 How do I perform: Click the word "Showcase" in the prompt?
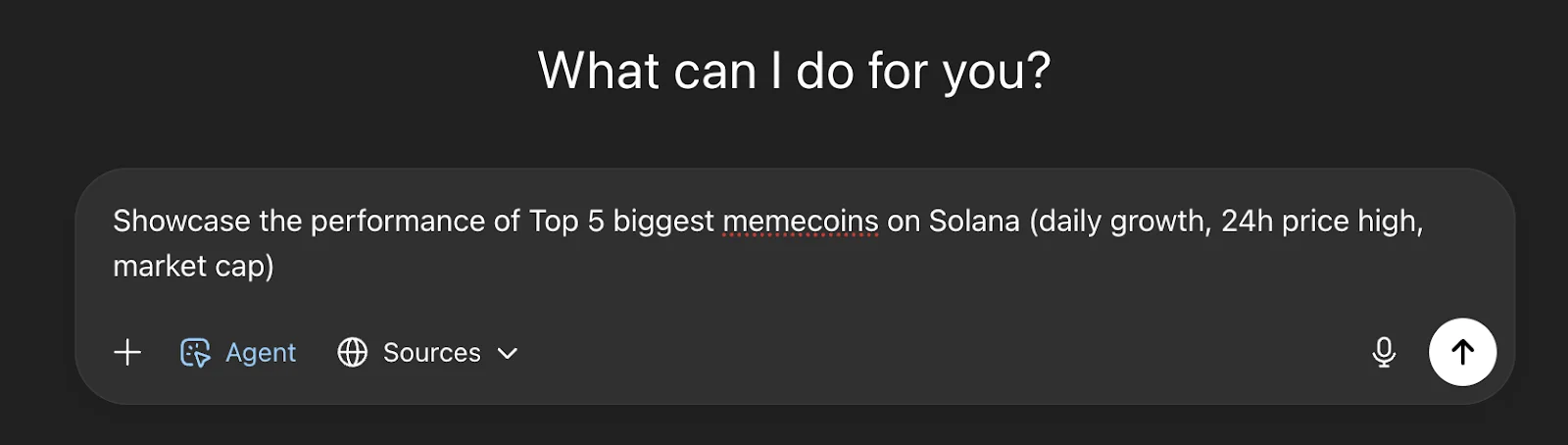pyautogui.click(x=181, y=222)
